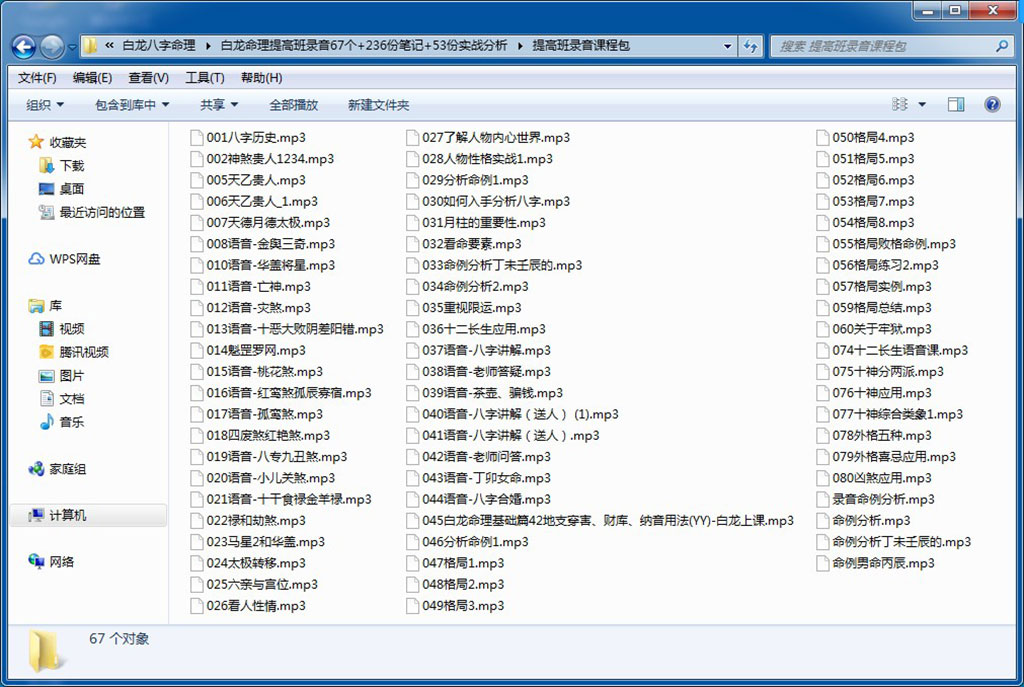1024x687 pixels.
Task: Select file icon of 001八字历史.mp3
Action: pos(196,138)
